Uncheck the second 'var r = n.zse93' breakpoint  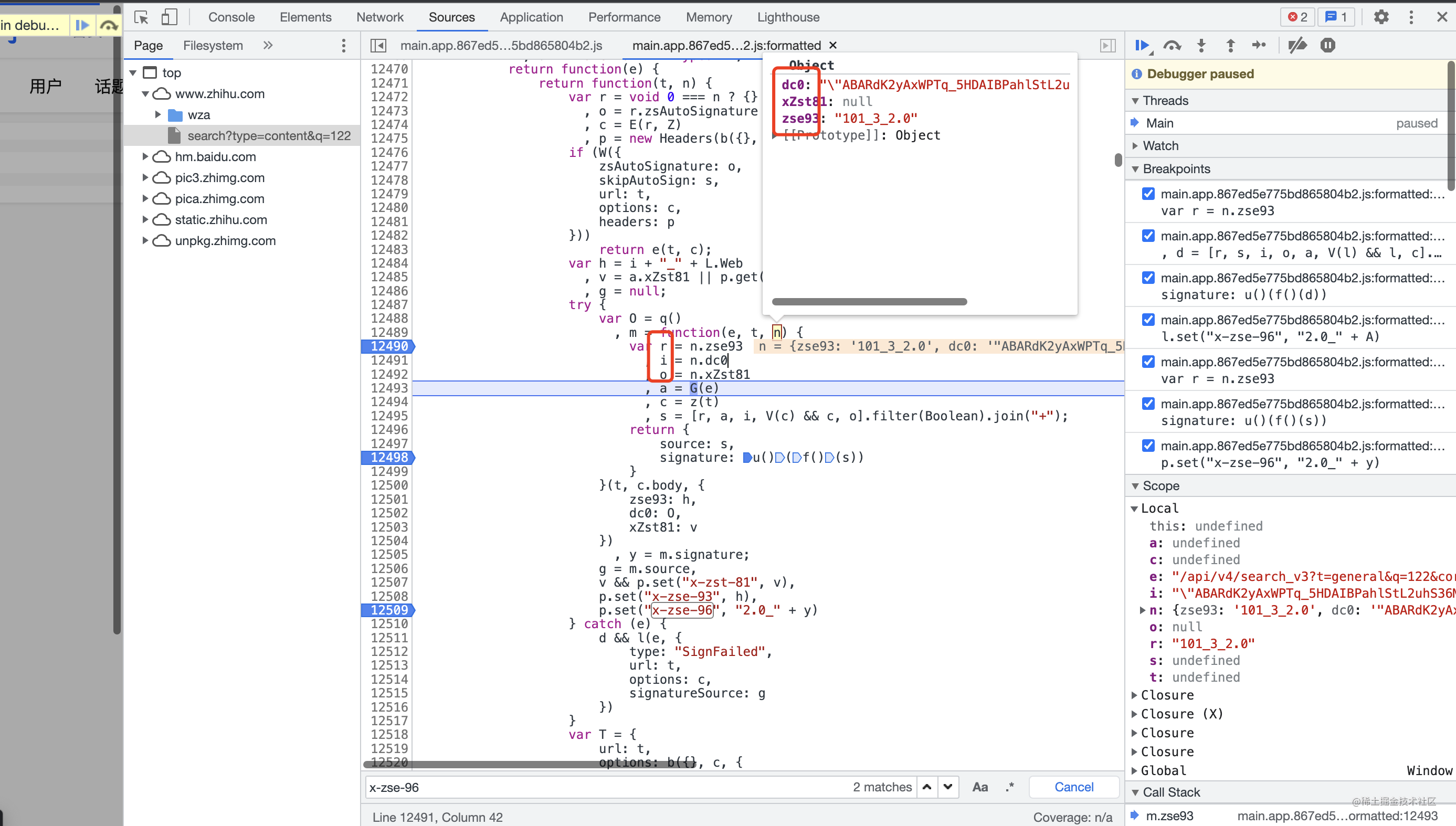click(1148, 362)
